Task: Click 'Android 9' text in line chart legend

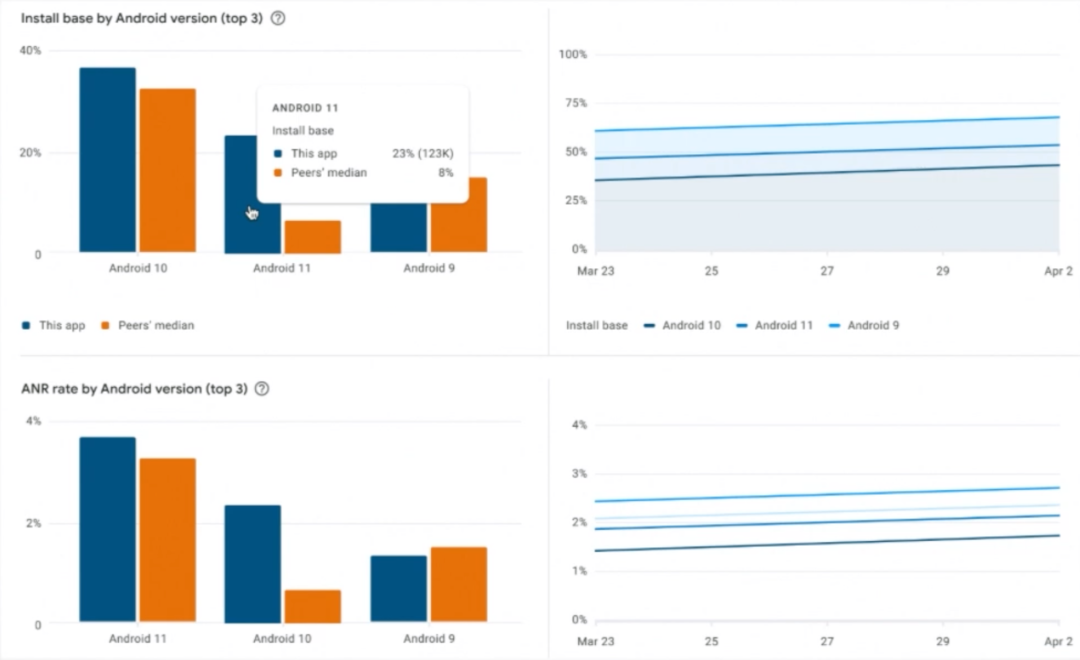Action: pyautogui.click(x=873, y=325)
